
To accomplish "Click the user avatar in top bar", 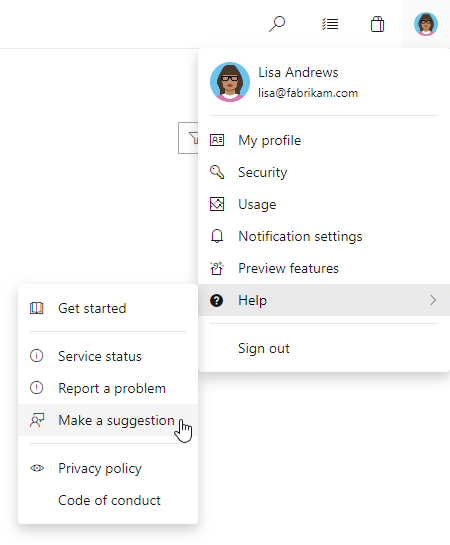I will click(426, 24).
